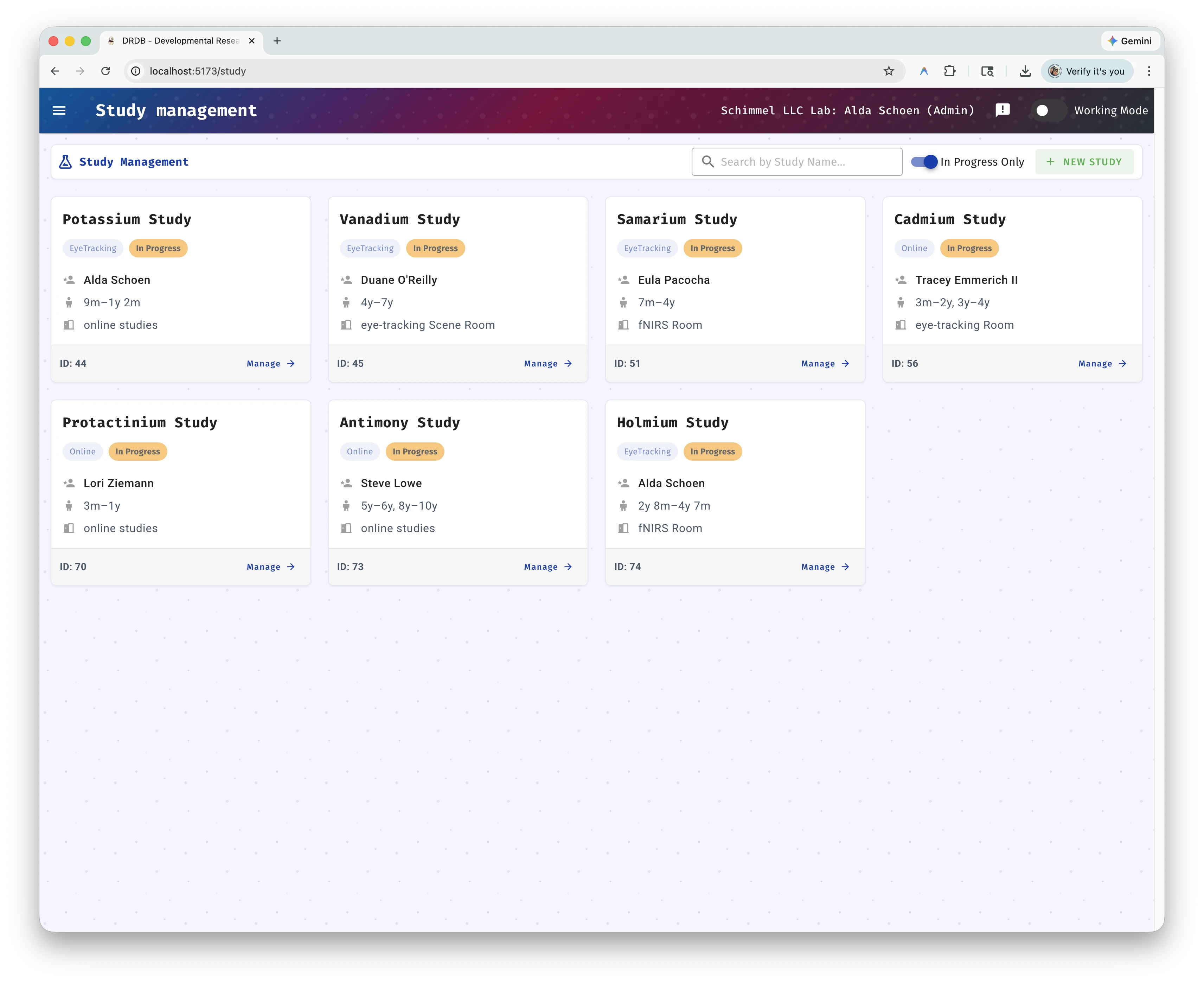Click the Verify it's you profile button
The image size is (1204, 984).
(x=1087, y=71)
